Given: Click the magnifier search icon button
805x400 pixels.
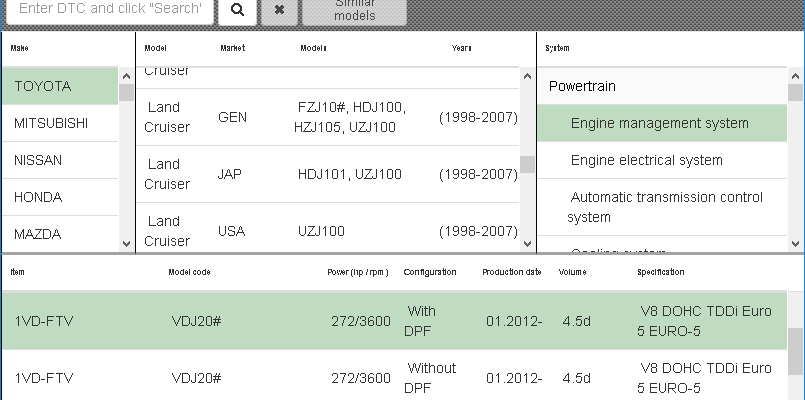Looking at the screenshot, I should tap(237, 10).
